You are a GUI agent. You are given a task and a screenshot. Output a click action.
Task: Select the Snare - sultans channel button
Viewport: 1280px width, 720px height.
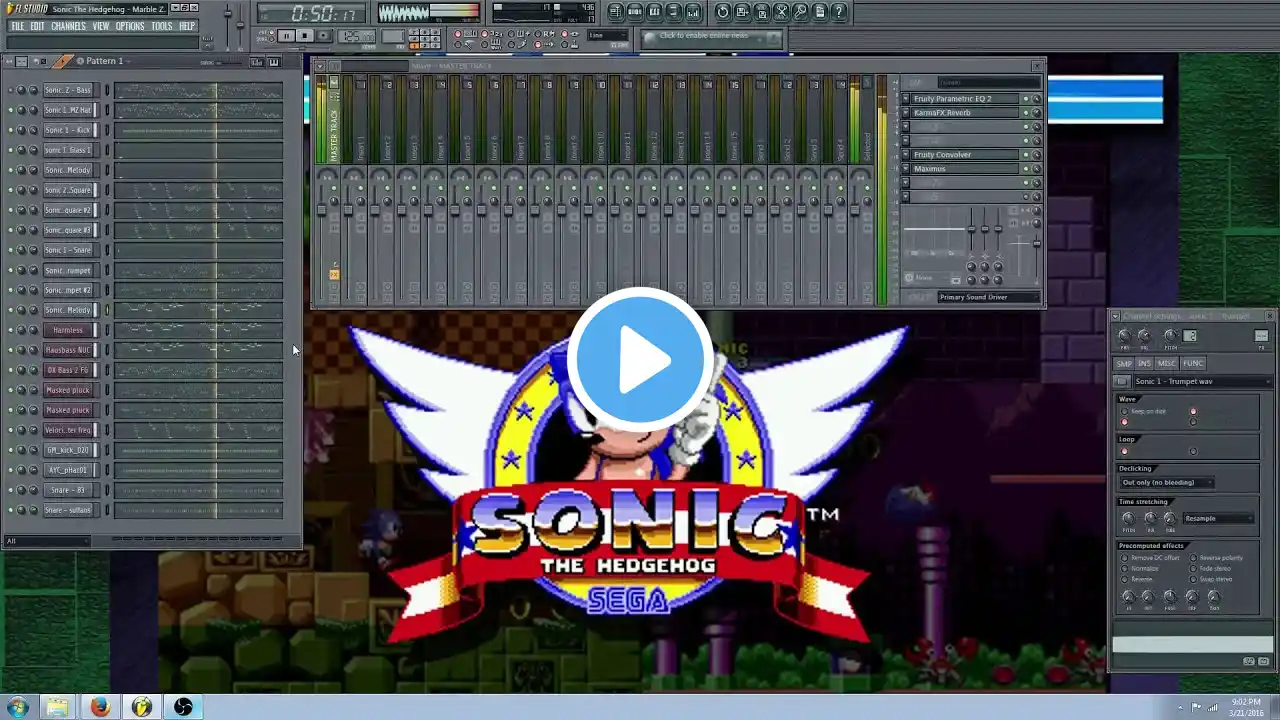point(68,510)
